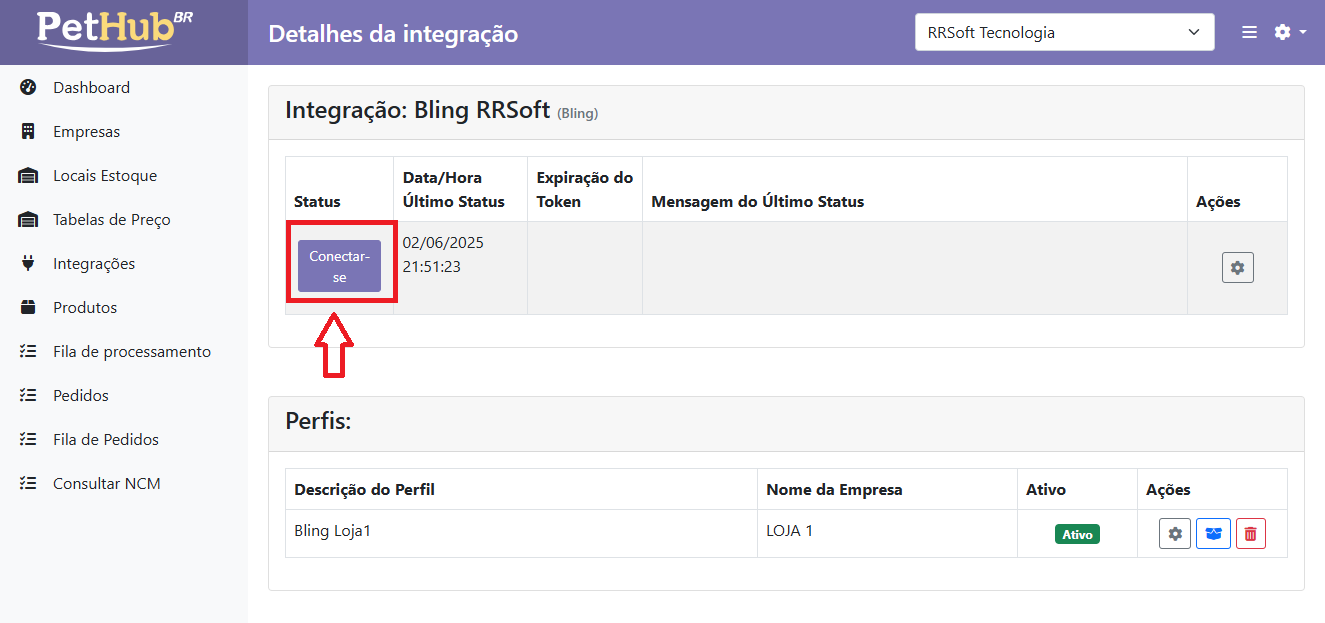Expand the header settings gear dropdown
This screenshot has height=623, width=1325.
1290,32
